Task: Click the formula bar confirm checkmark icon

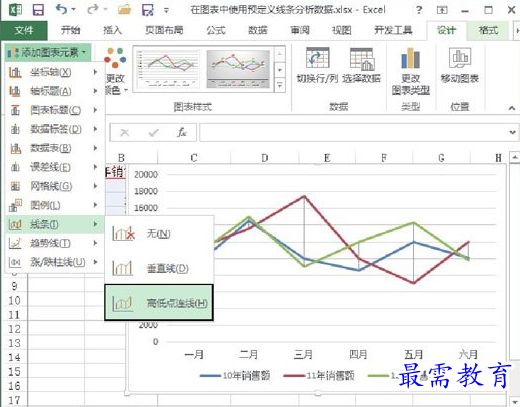Action: point(153,133)
